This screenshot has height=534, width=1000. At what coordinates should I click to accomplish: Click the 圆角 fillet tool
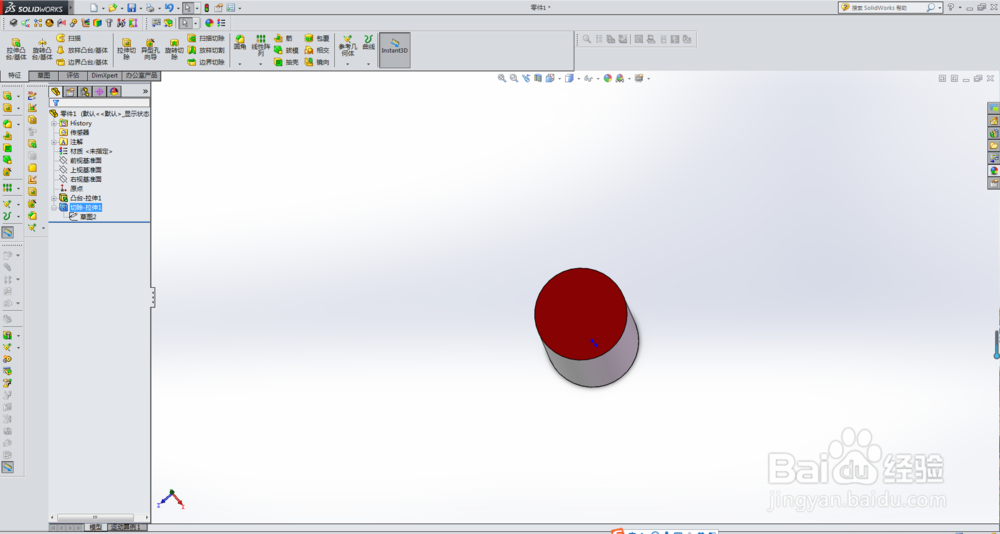240,43
